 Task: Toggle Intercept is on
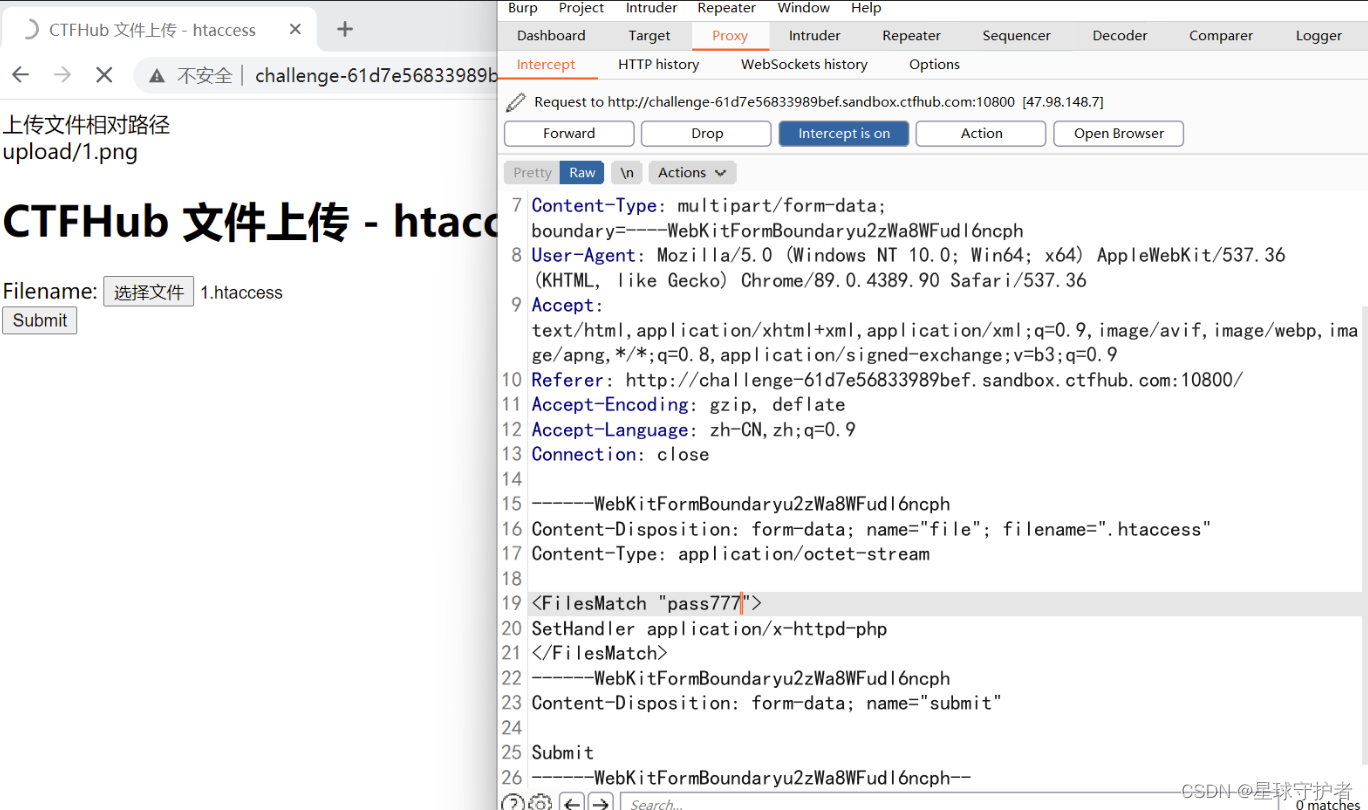tap(844, 134)
